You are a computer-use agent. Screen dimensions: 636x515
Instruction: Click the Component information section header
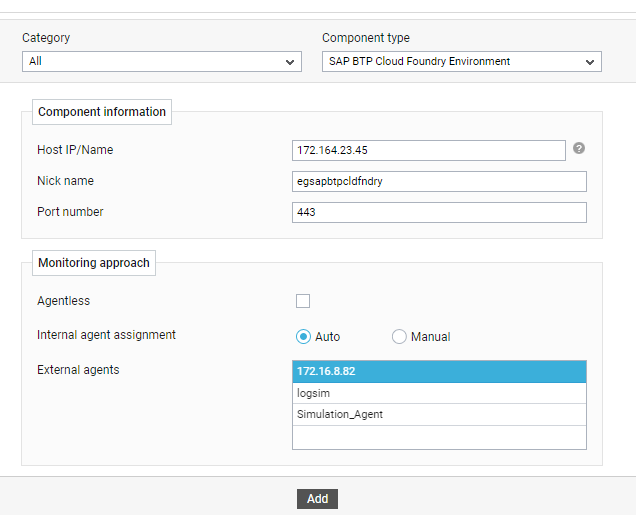pyautogui.click(x=102, y=112)
